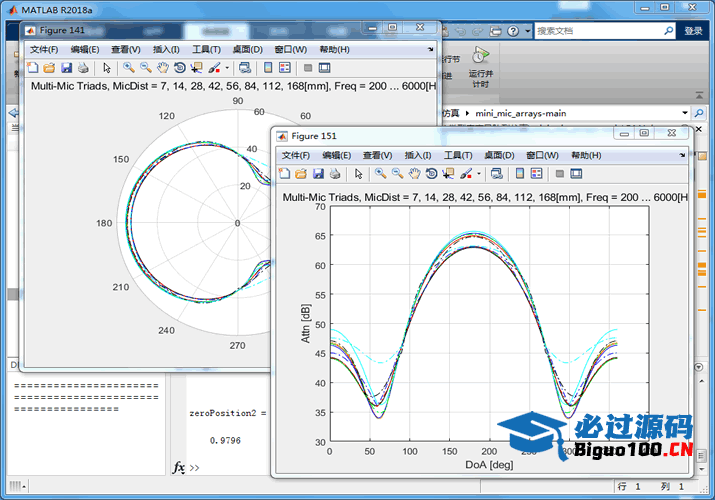
Task: Click Save icon in Figure 151 toolbar
Action: point(318,174)
